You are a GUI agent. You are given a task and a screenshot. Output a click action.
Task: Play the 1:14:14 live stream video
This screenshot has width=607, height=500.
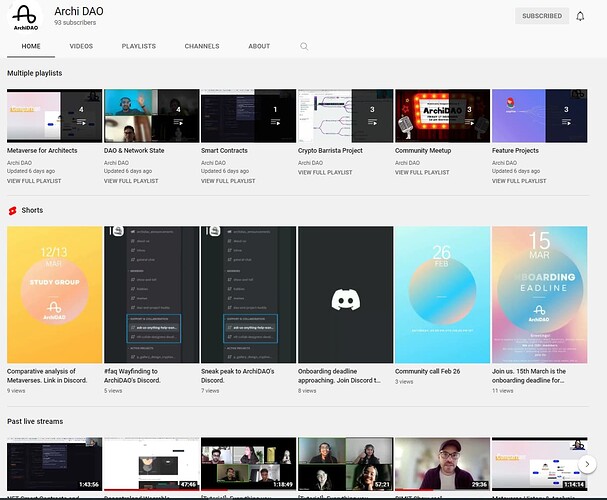pyautogui.click(x=540, y=464)
